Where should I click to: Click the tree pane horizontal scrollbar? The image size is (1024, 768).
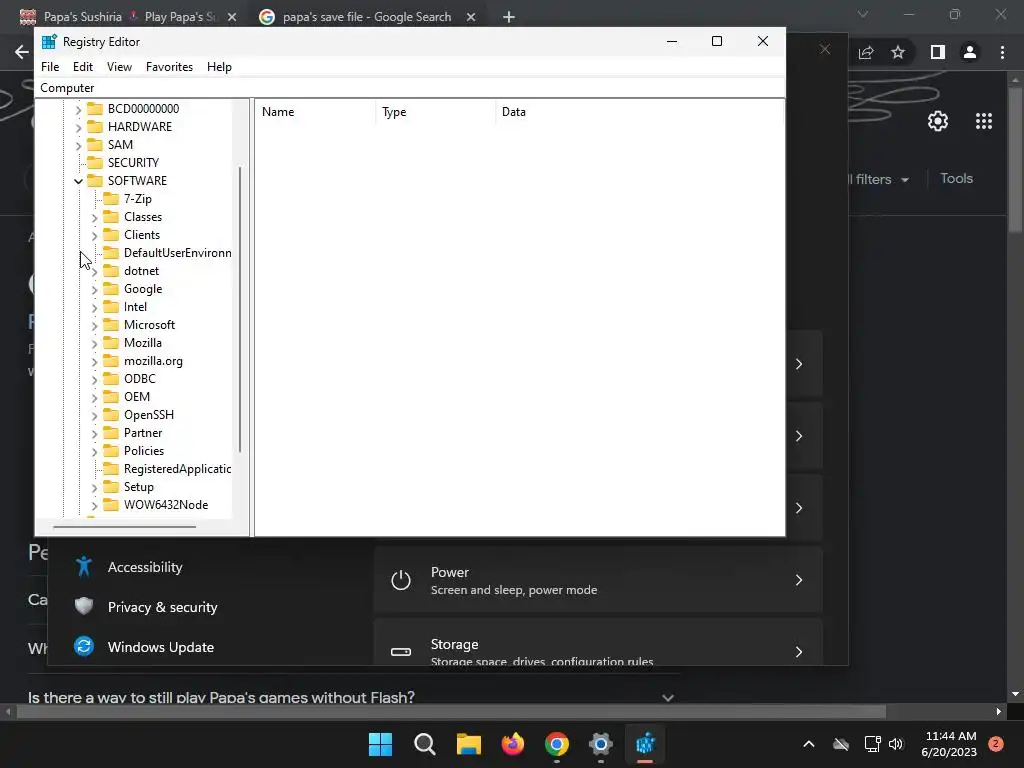pyautogui.click(x=125, y=526)
